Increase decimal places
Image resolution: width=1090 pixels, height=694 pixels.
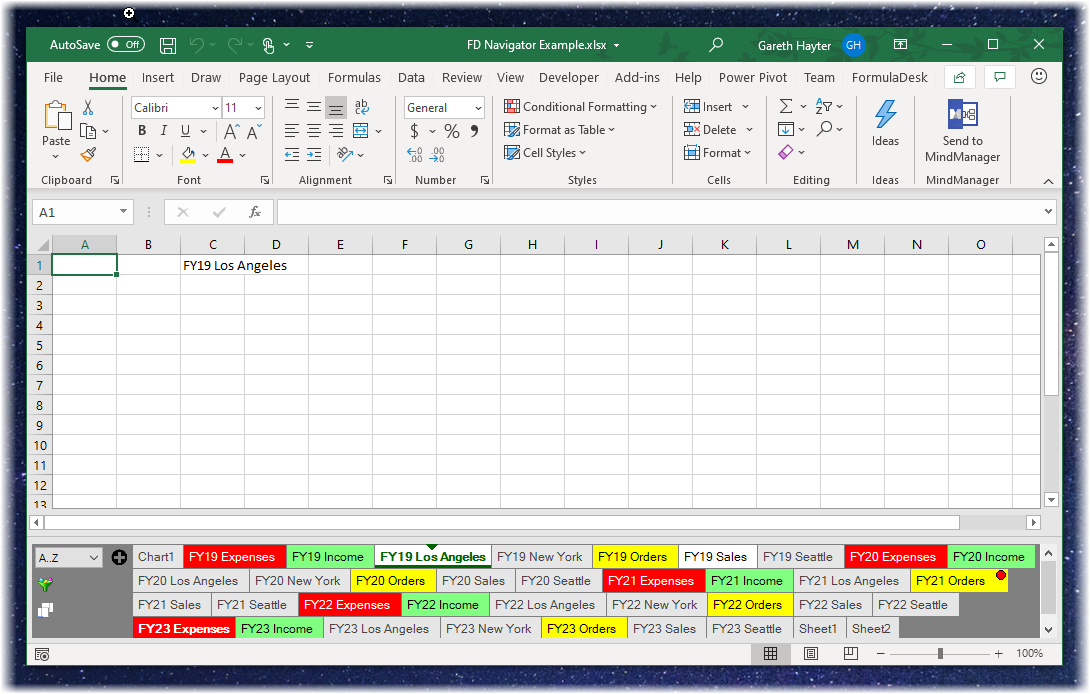[413, 154]
